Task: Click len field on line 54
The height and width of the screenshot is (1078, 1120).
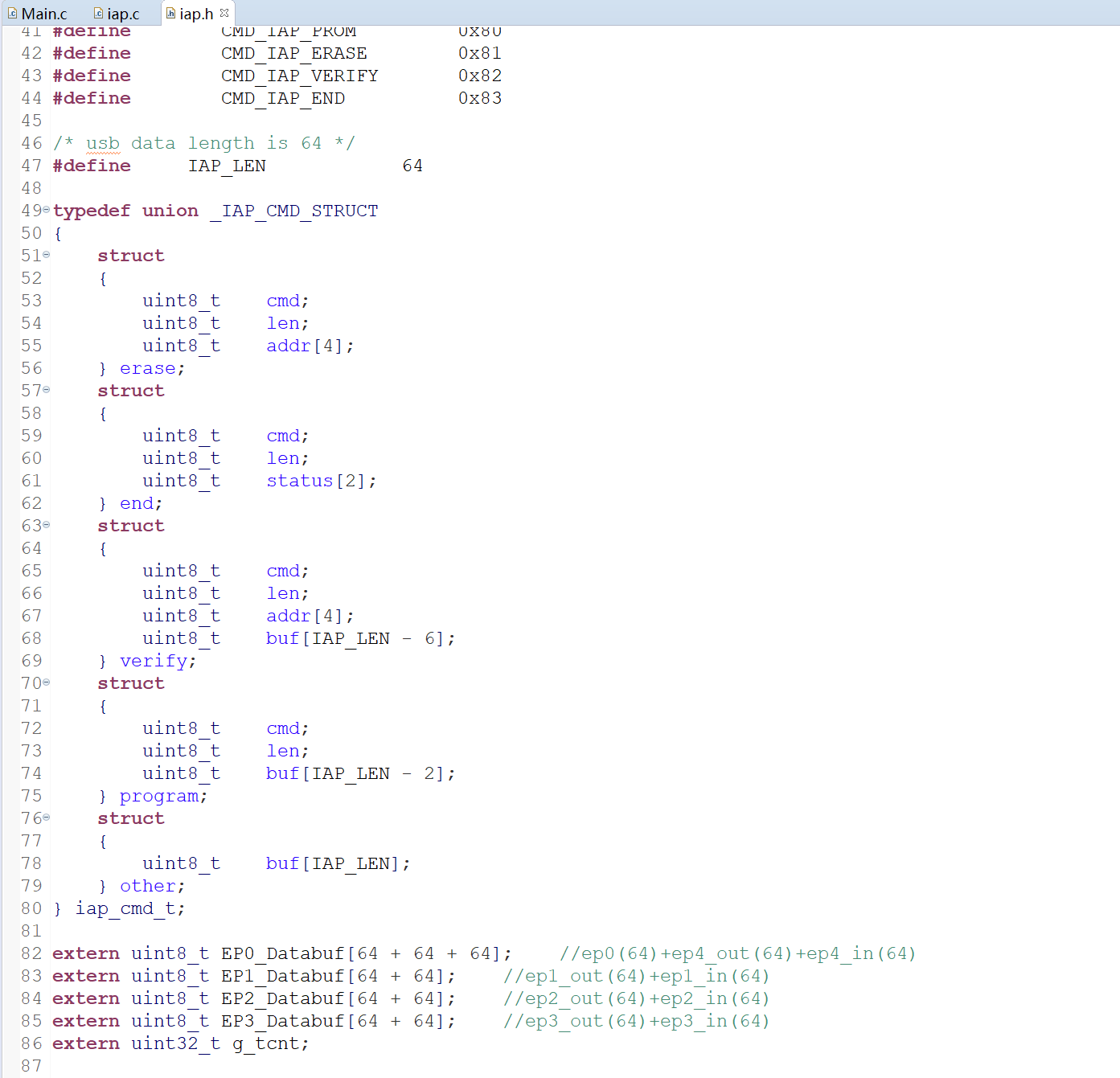Action: point(283,323)
